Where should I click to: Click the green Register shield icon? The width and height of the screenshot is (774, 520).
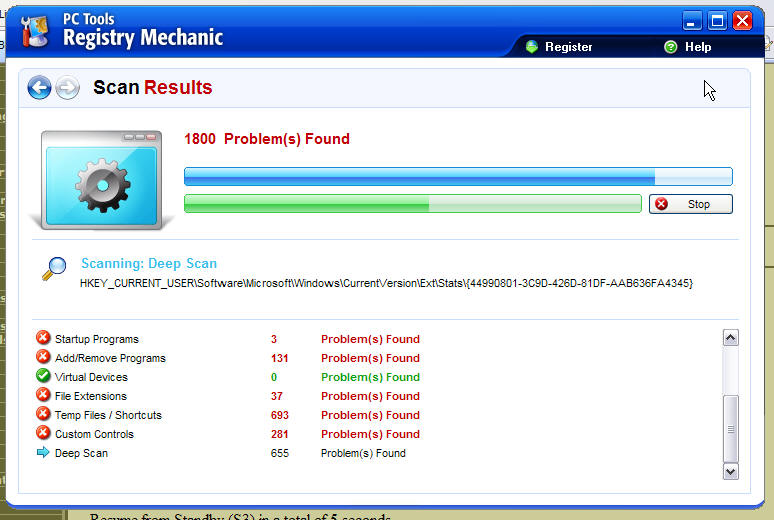click(x=532, y=47)
